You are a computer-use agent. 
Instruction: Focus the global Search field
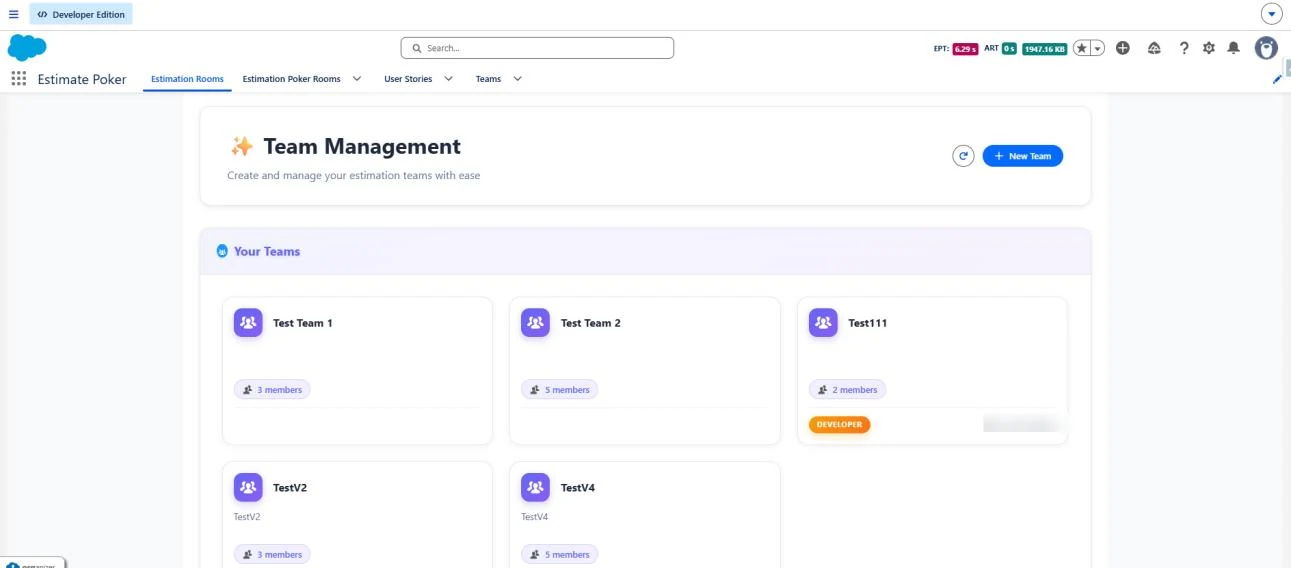click(537, 48)
